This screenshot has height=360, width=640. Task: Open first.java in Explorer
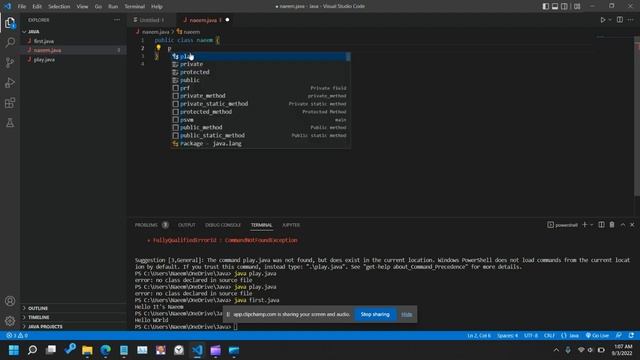tap(44, 41)
